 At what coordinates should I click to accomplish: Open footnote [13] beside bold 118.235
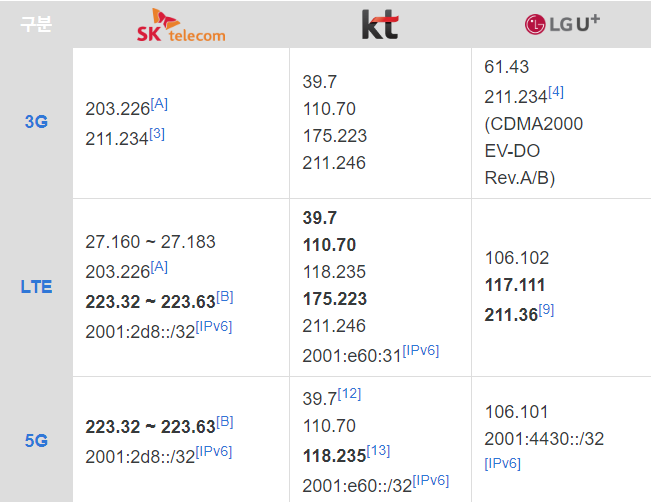point(378,449)
